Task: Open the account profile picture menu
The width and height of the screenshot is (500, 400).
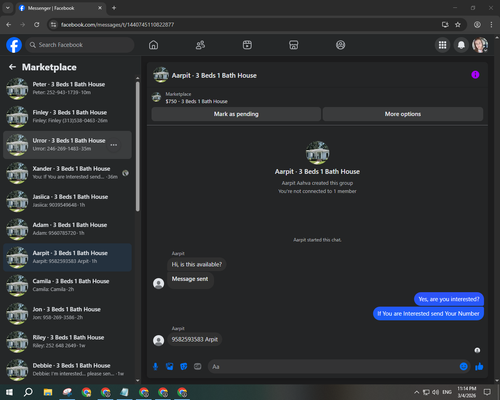Action: [x=480, y=45]
